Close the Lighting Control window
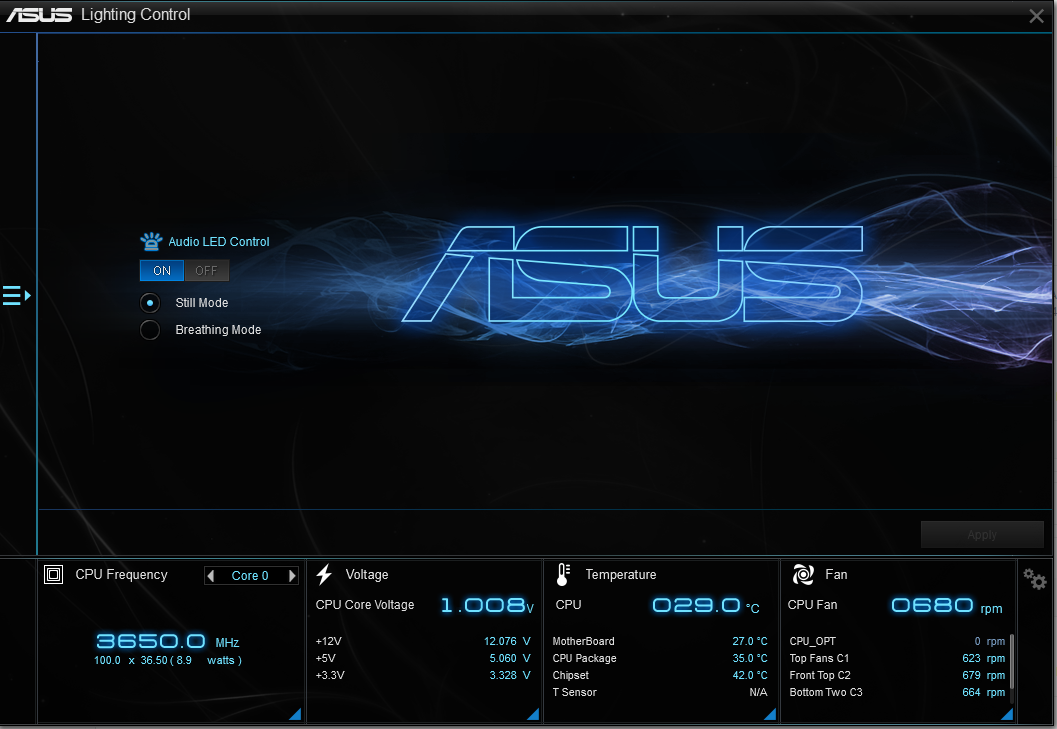 click(1037, 16)
